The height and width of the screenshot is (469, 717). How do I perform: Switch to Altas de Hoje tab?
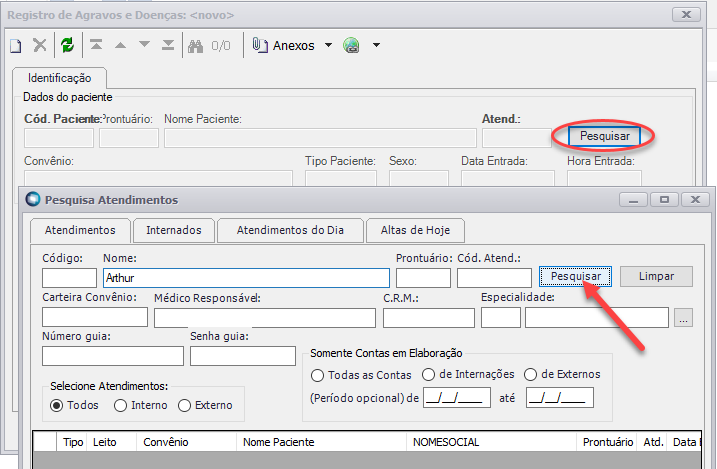coord(415,230)
